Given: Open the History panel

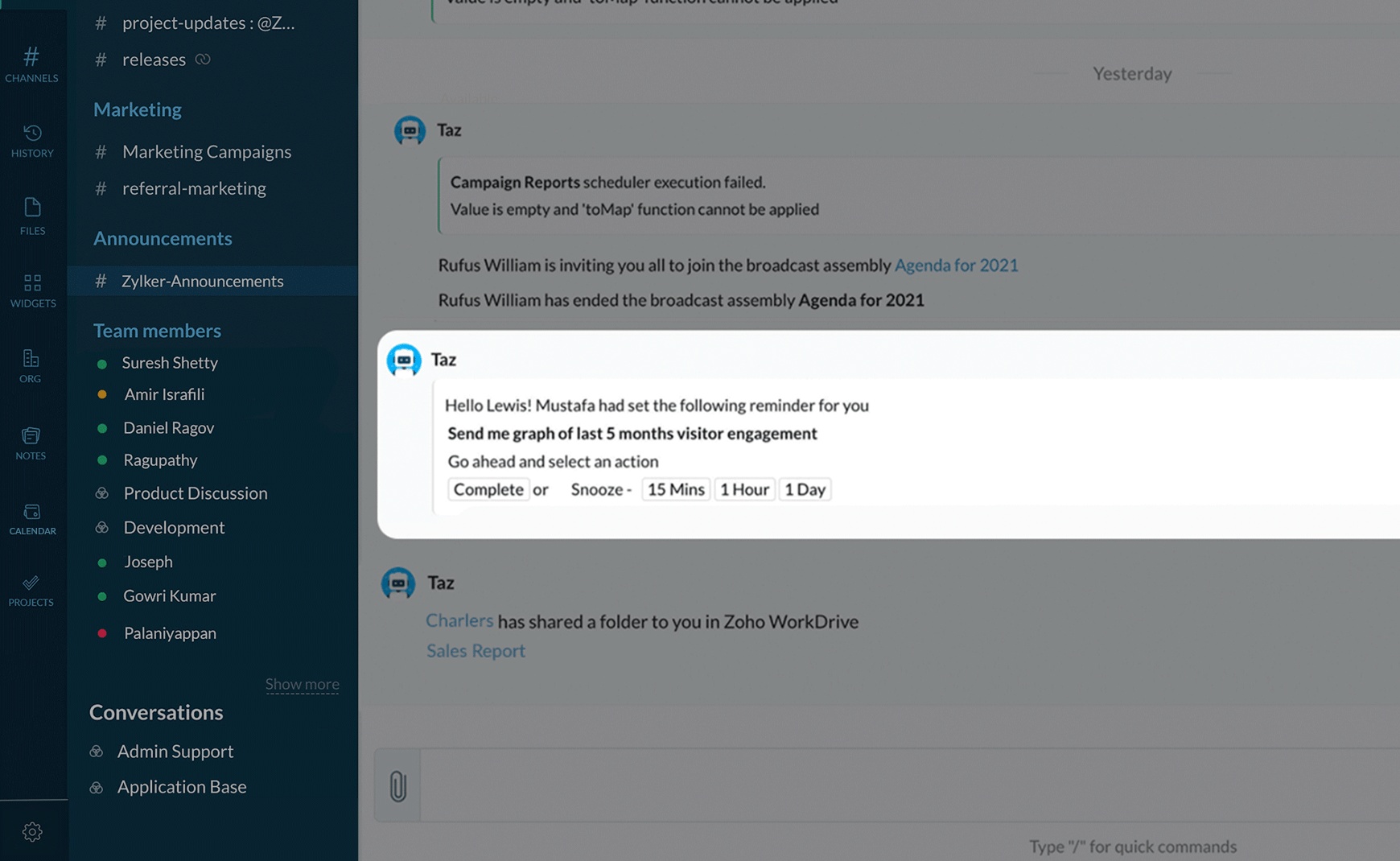Looking at the screenshot, I should pos(32,141).
